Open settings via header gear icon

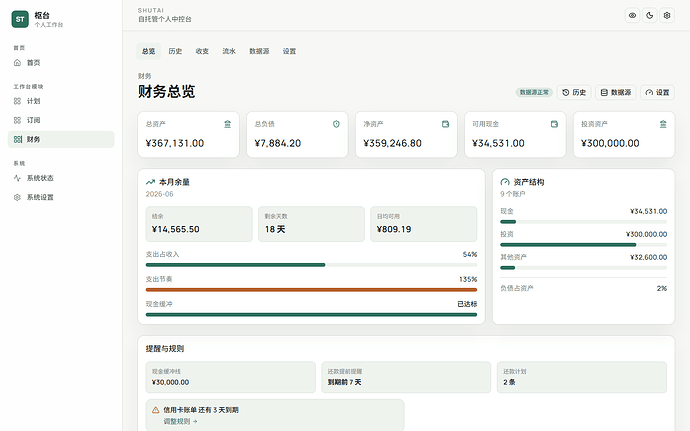tap(667, 15)
